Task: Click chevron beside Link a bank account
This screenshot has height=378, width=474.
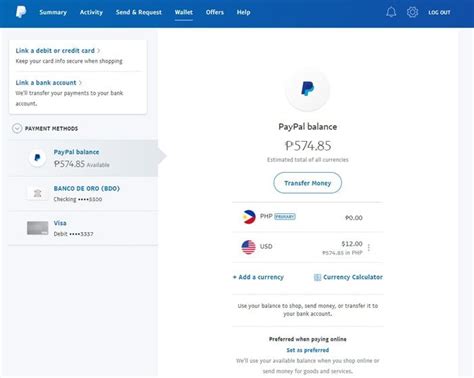Action: coord(80,83)
